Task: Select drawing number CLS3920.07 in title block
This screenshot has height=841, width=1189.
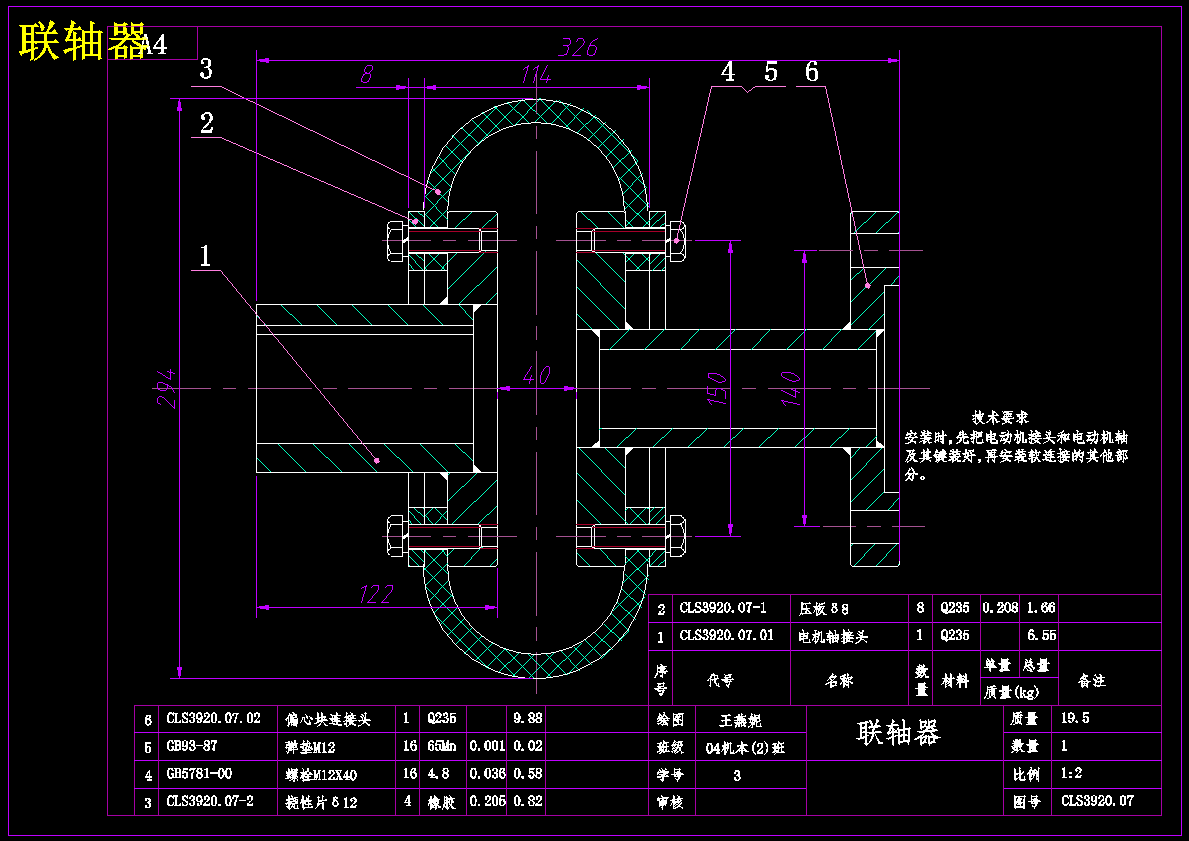Action: pyautogui.click(x=1097, y=801)
